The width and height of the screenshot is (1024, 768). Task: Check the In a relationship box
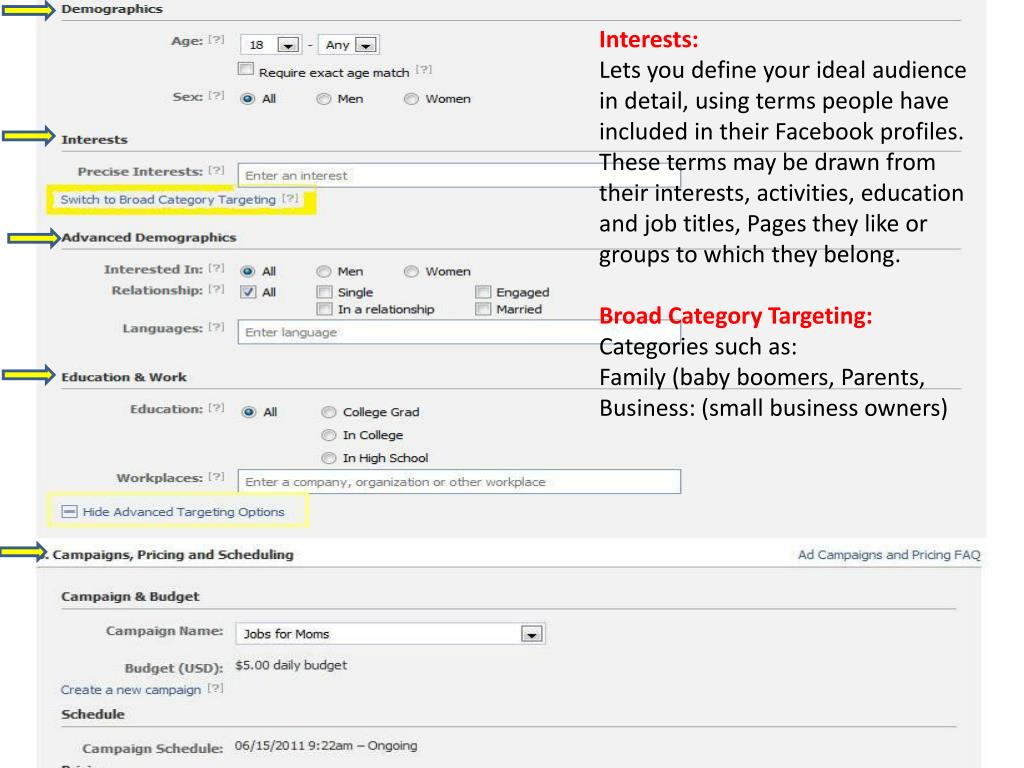tap(324, 309)
